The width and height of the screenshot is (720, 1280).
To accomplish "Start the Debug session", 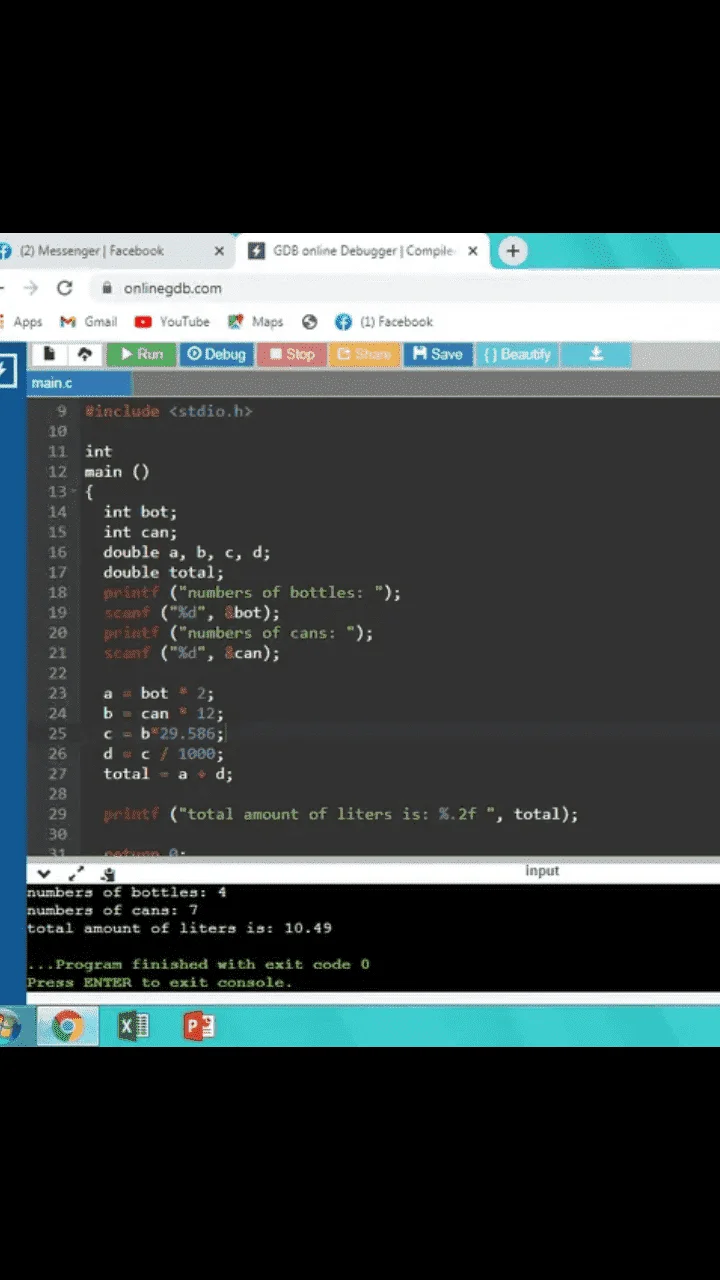I will click(217, 354).
